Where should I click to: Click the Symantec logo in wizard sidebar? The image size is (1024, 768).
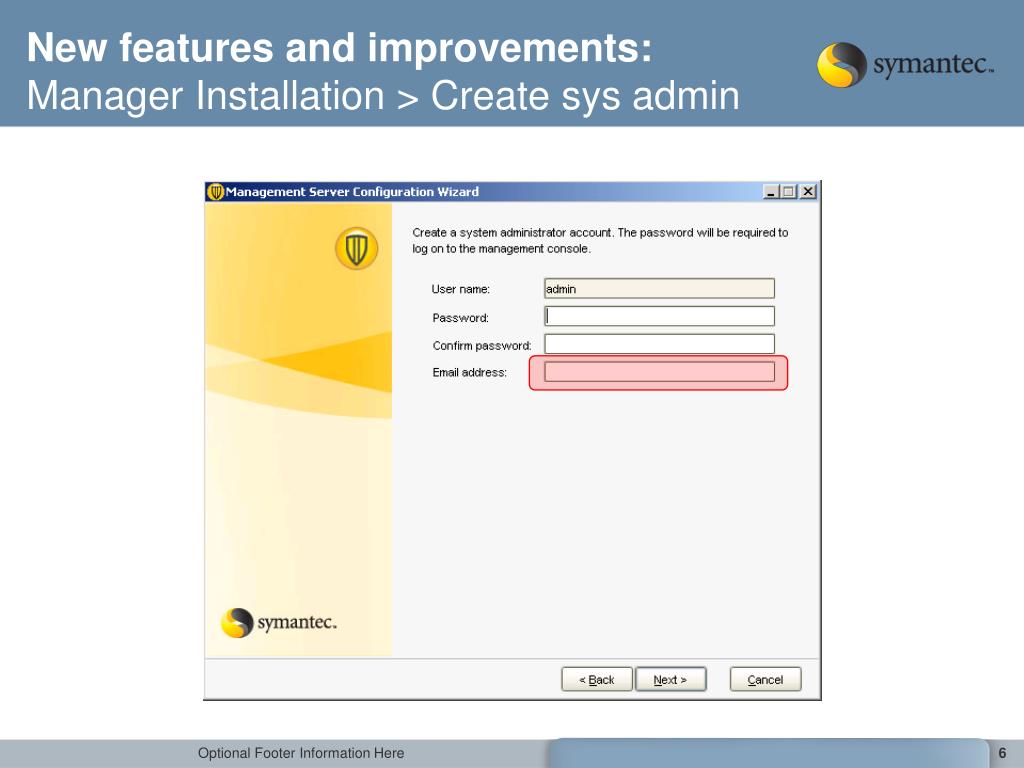click(279, 622)
